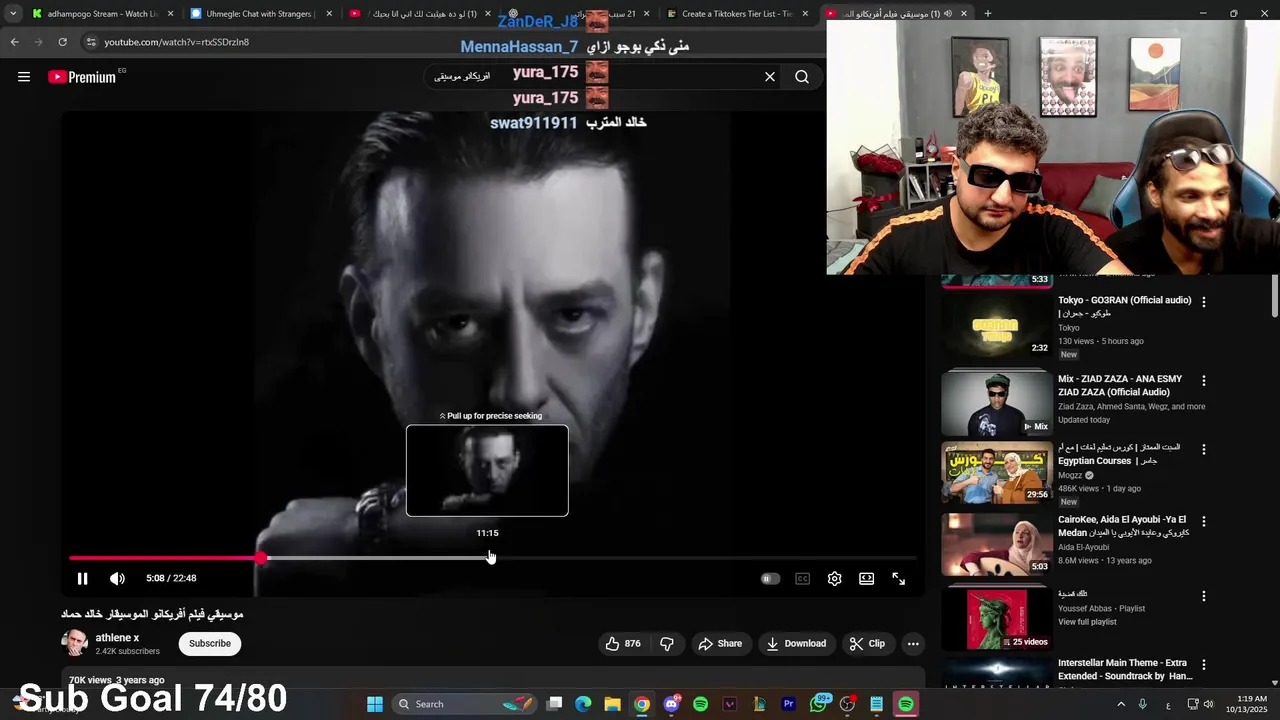Screen dimensions: 1280x720
Task: Open system volume tray icon
Action: click(x=1208, y=704)
